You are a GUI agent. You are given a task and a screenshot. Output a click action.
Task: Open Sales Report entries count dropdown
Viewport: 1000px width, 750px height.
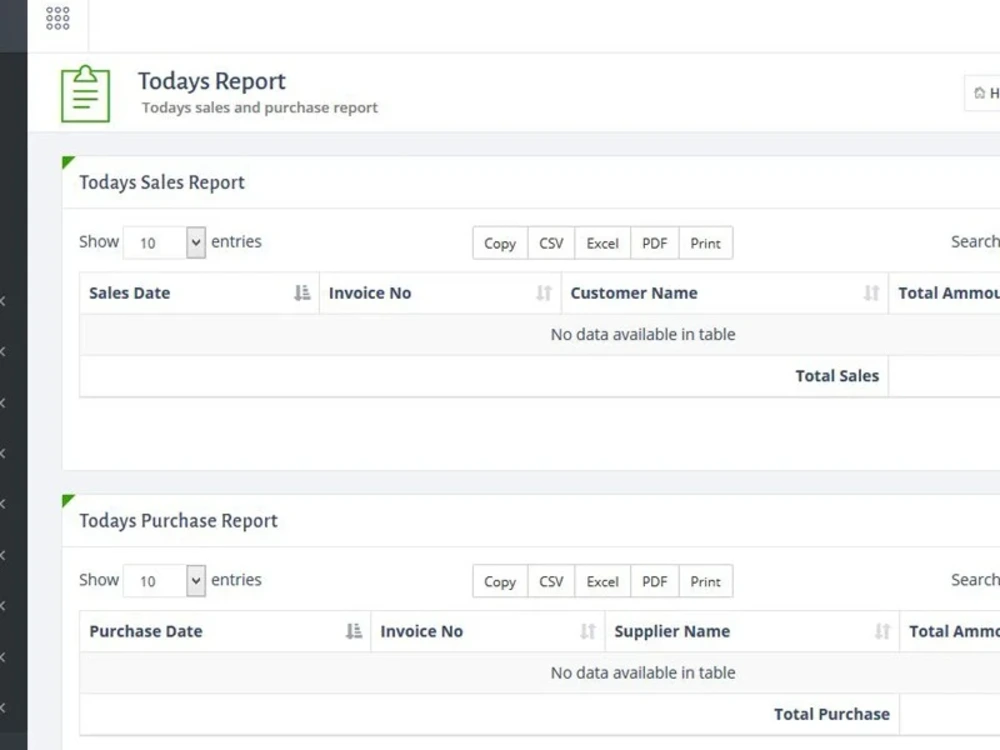pyautogui.click(x=165, y=243)
